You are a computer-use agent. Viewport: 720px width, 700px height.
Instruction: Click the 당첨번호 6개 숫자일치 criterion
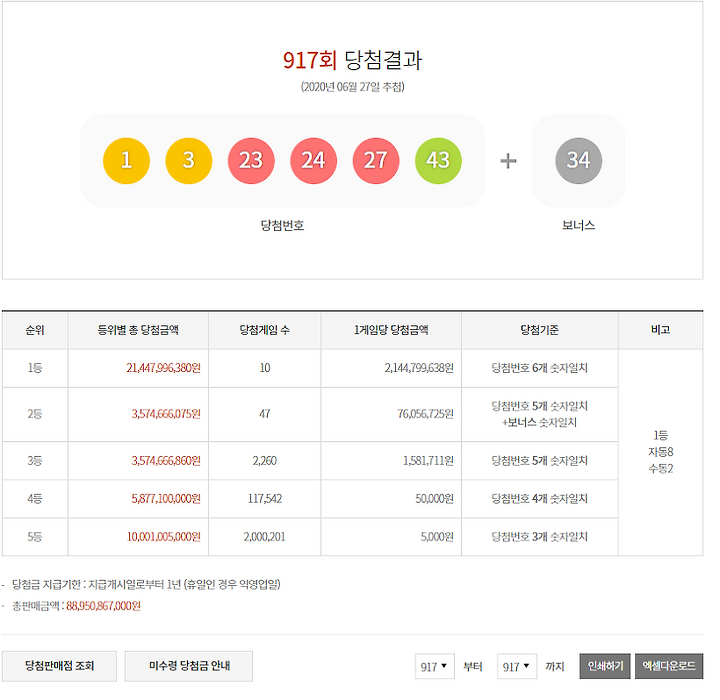[x=540, y=368]
